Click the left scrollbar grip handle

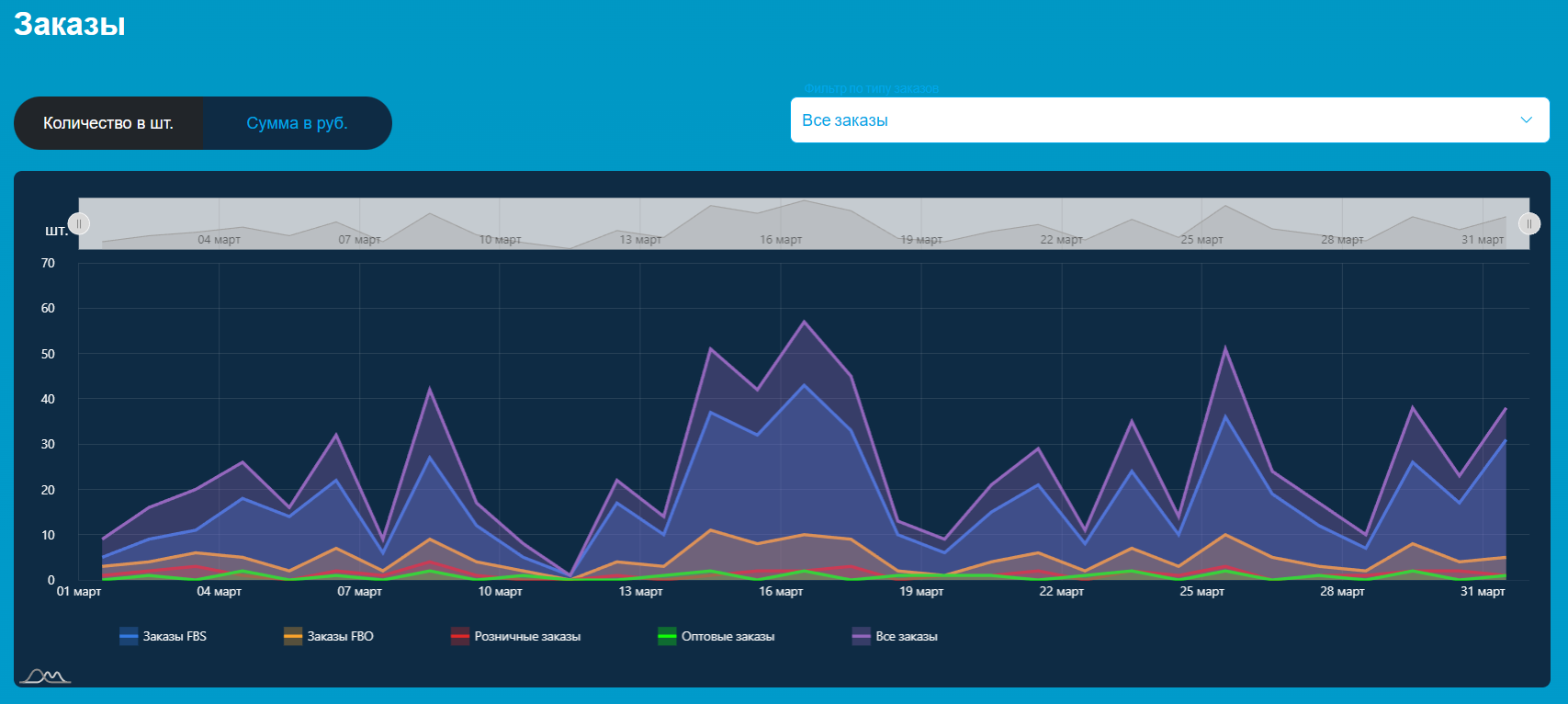click(x=79, y=223)
